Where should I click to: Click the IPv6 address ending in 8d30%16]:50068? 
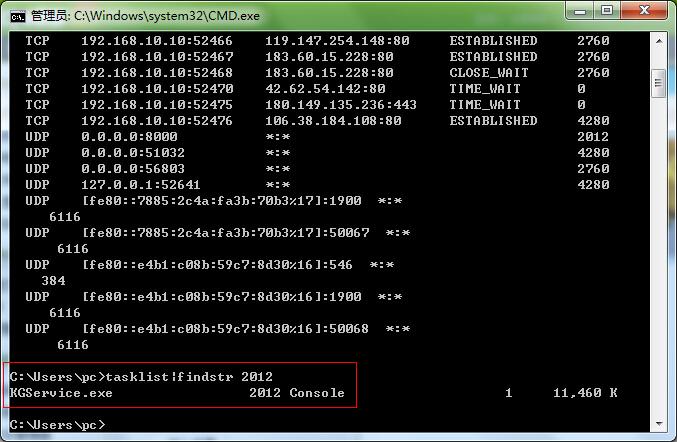[x=225, y=329]
